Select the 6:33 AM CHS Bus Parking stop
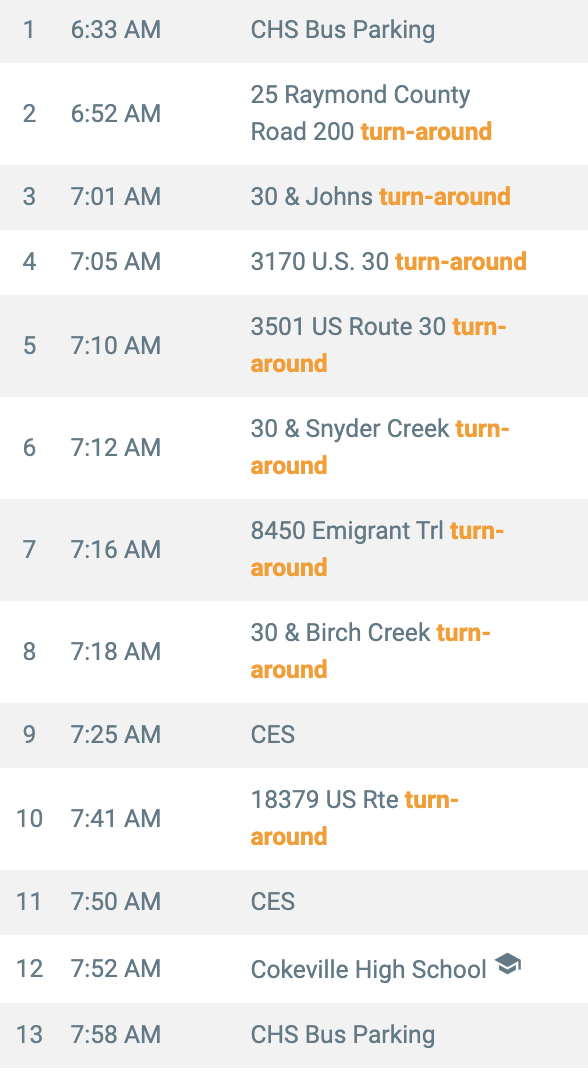 pyautogui.click(x=294, y=30)
